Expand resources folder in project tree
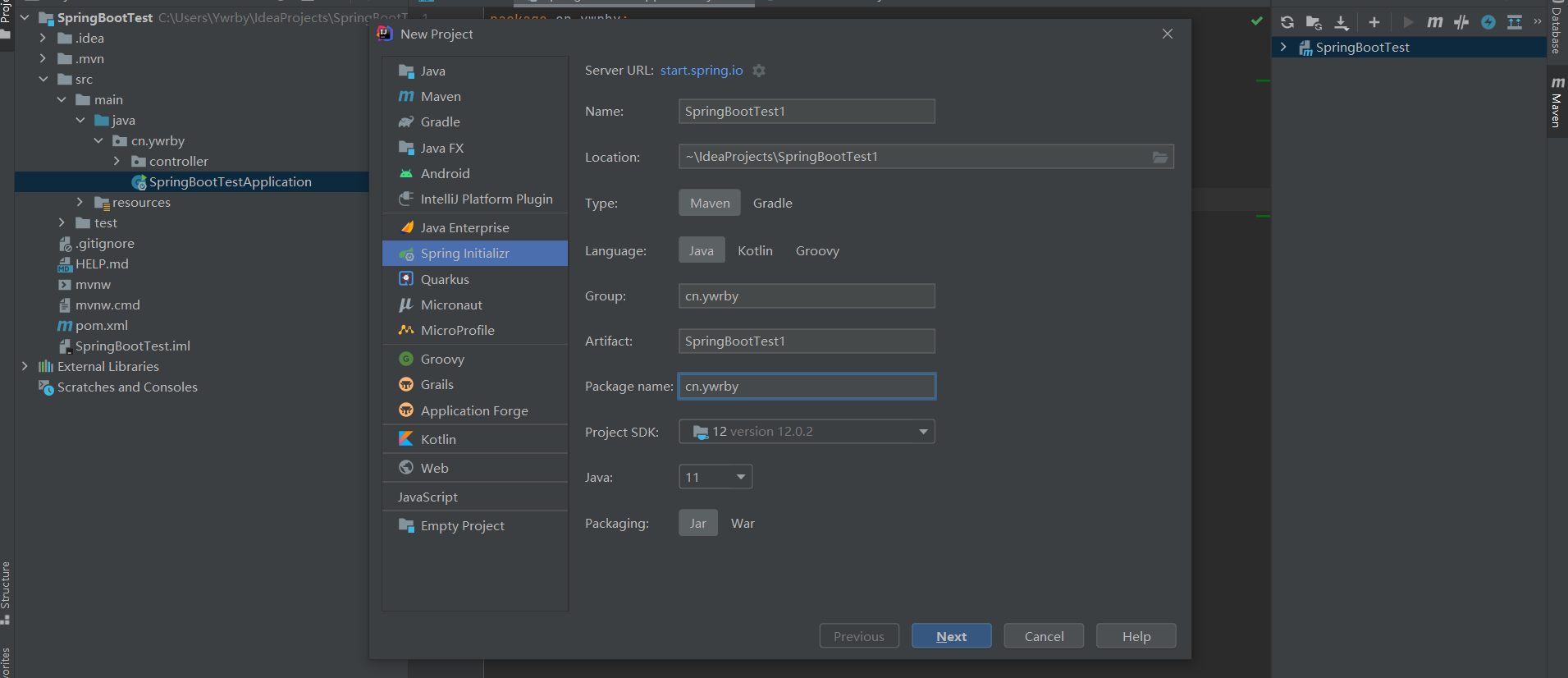 coord(80,202)
